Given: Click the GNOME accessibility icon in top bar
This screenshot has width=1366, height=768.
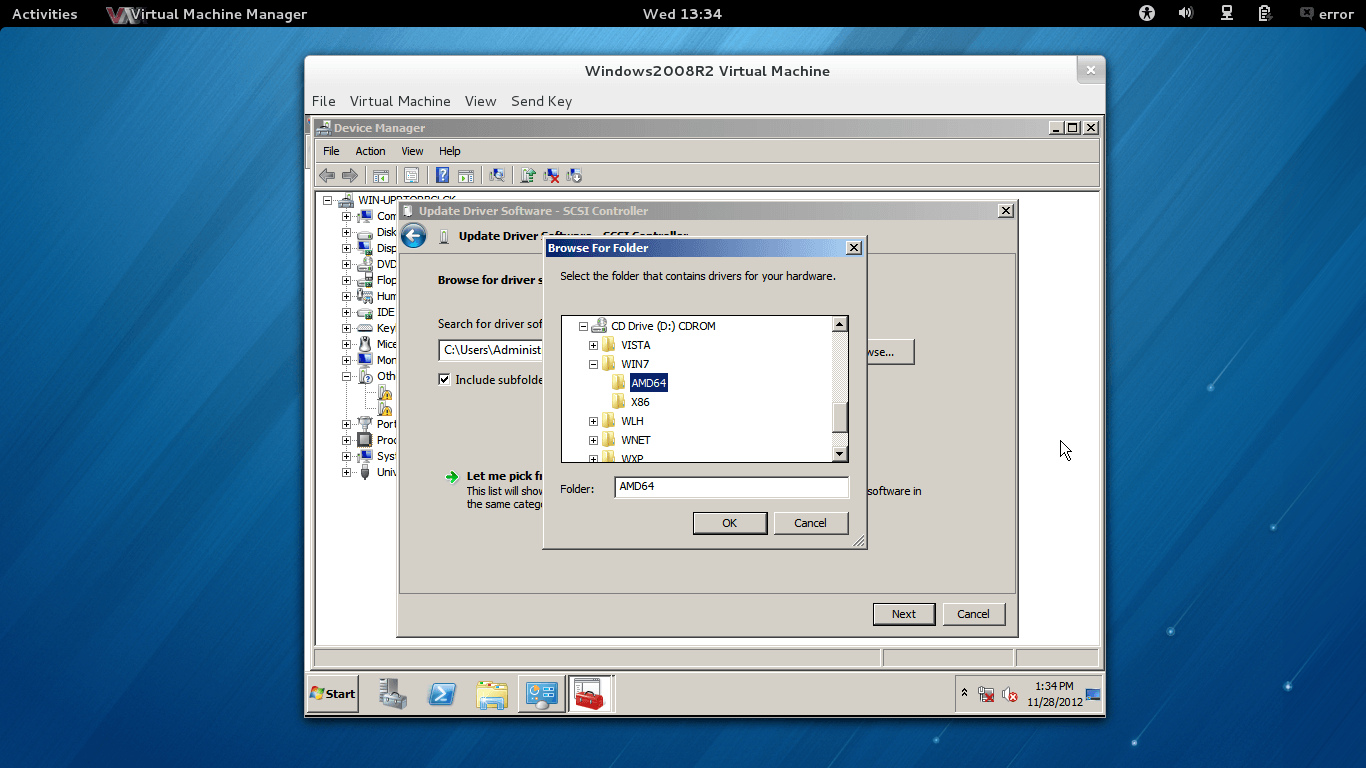Looking at the screenshot, I should click(1146, 13).
